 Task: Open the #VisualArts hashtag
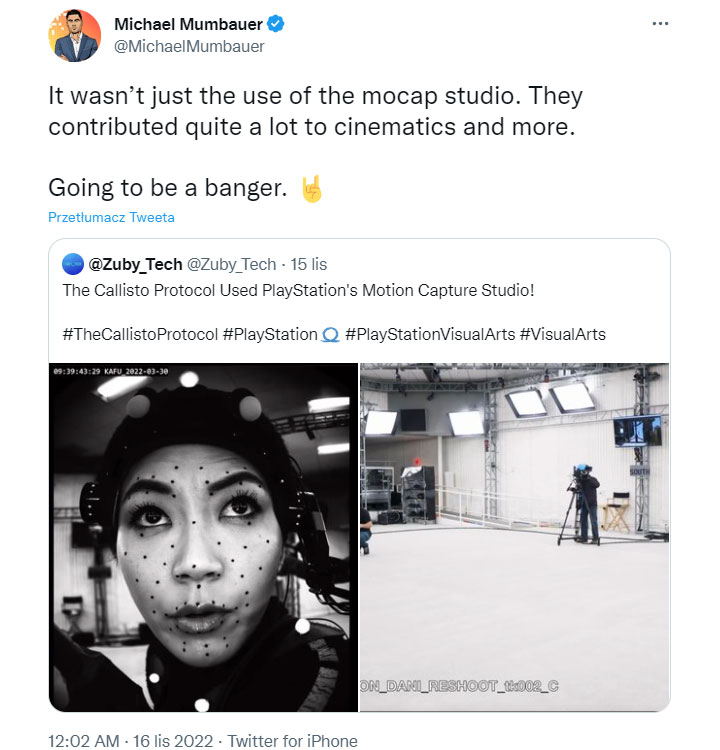[x=563, y=334]
